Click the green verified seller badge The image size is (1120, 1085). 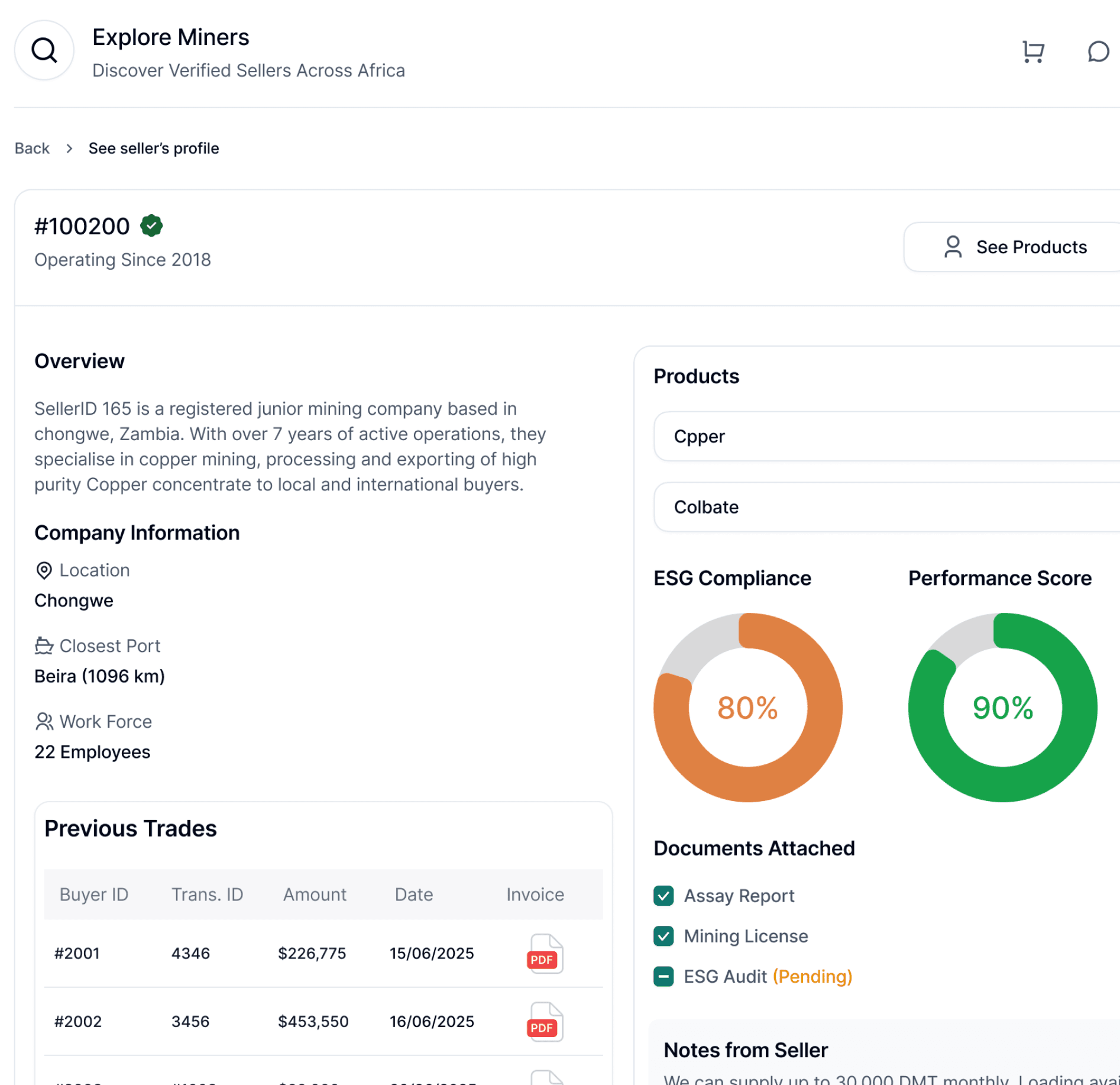pos(151,226)
